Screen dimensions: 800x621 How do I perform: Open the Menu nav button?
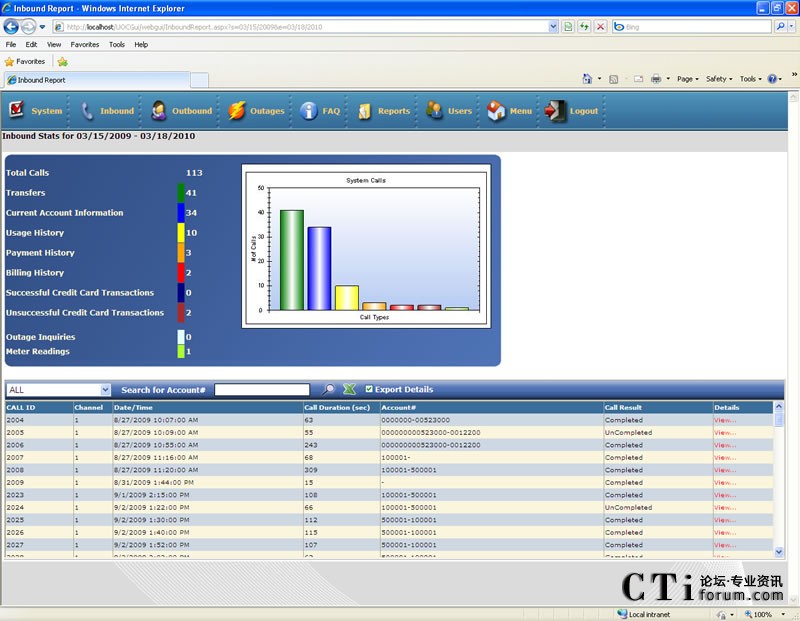510,111
